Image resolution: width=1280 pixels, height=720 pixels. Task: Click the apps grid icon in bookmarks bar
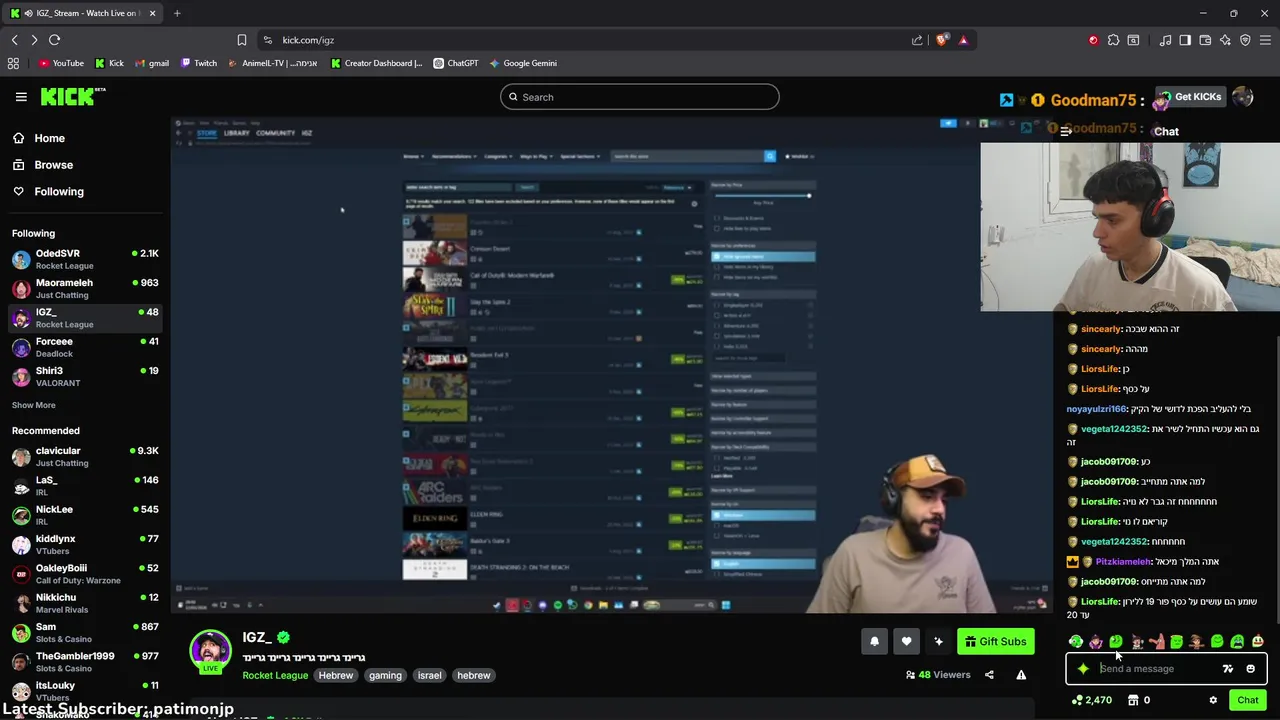point(13,63)
